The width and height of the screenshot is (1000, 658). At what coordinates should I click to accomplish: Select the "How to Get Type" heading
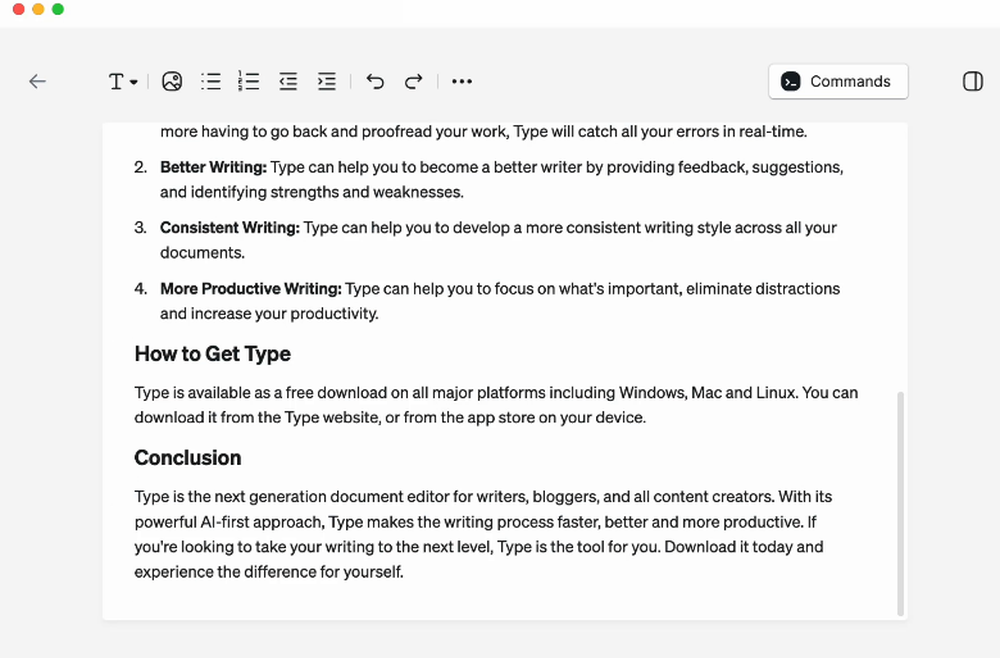coord(212,354)
